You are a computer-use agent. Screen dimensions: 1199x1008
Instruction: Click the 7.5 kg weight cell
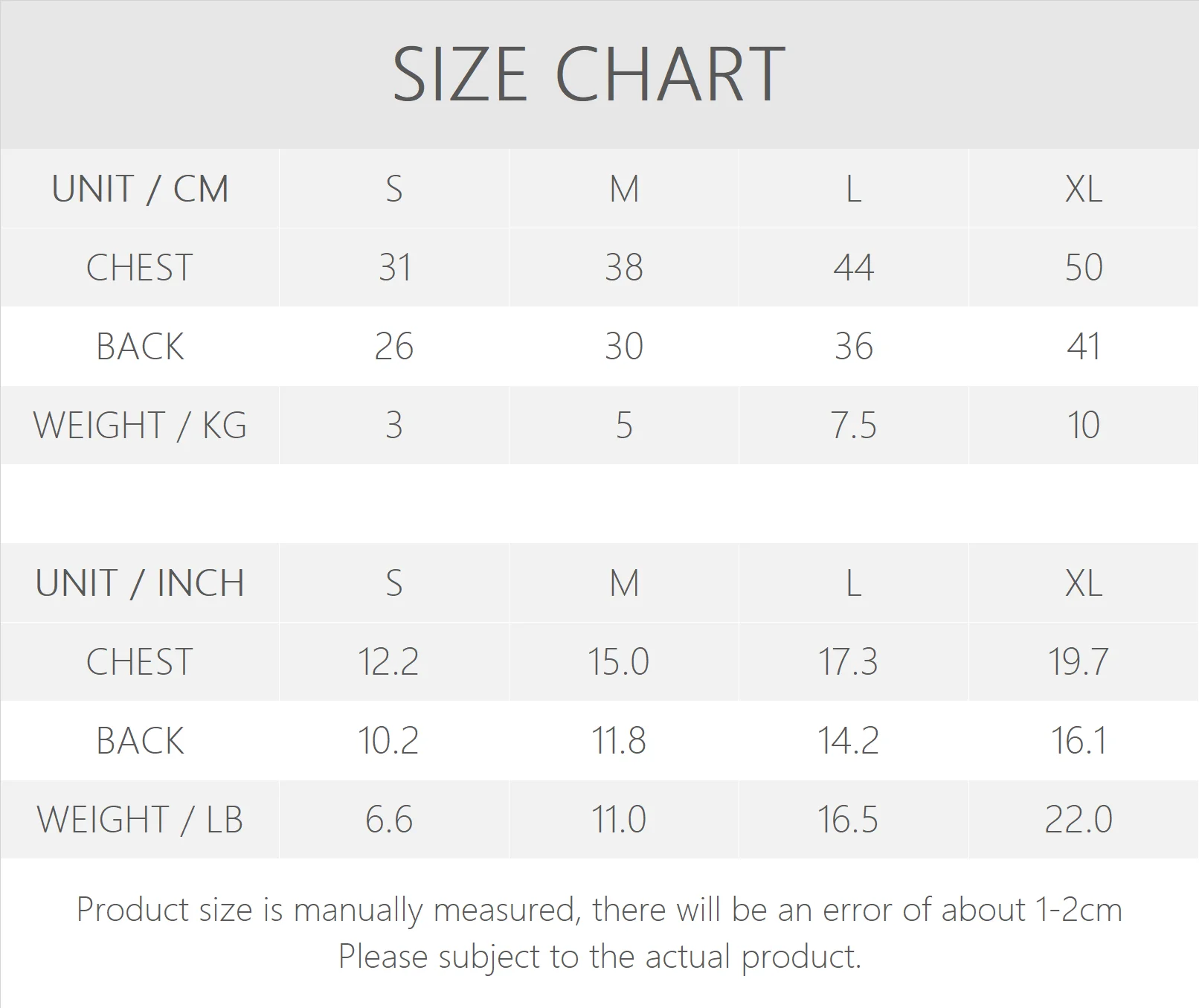853,426
